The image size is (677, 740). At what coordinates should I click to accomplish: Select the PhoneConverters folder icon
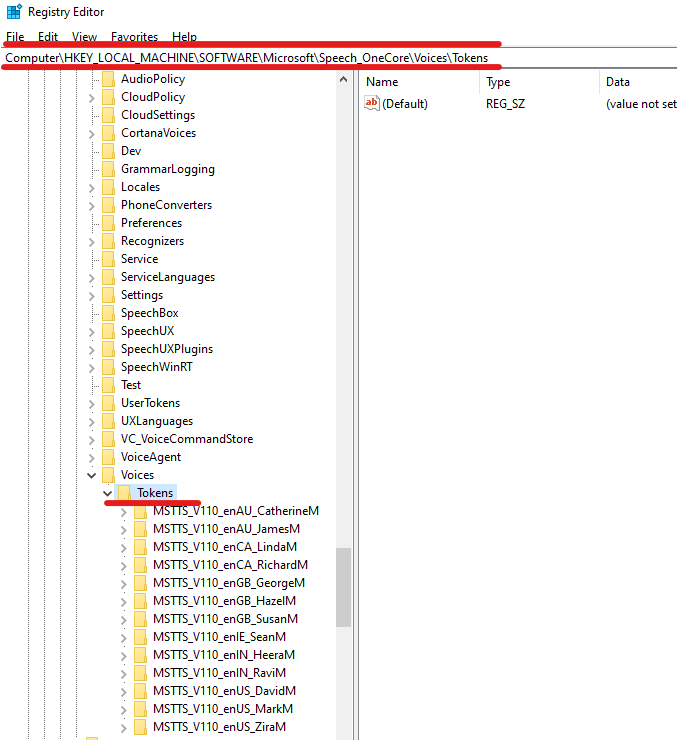(109, 205)
